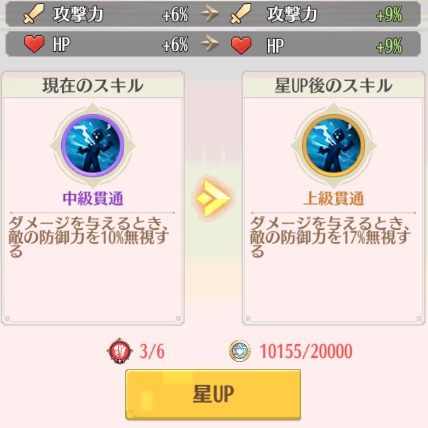Tap the 上級貫通 skill name
Screen dimensions: 428x428
tap(334, 199)
